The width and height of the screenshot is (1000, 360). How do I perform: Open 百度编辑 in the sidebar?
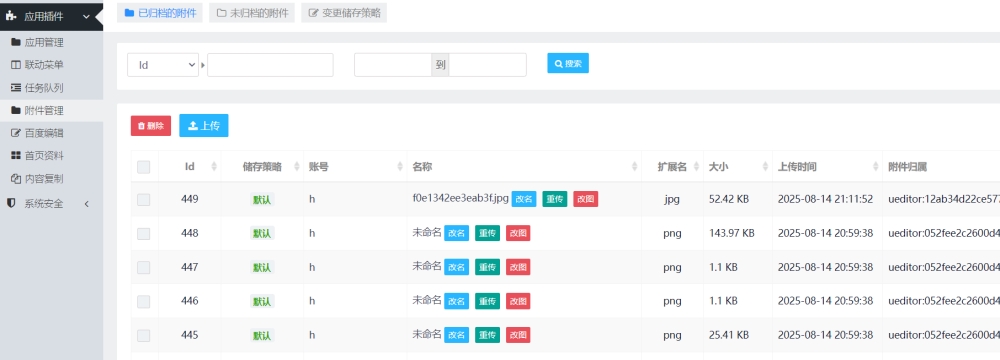44,133
